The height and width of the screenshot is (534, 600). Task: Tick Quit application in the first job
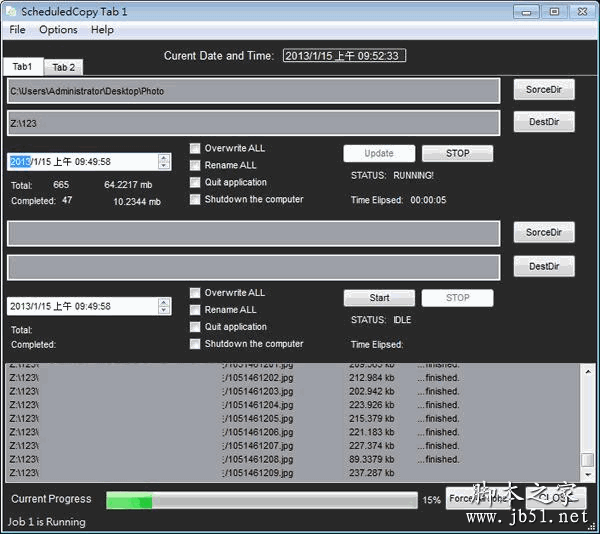195,182
